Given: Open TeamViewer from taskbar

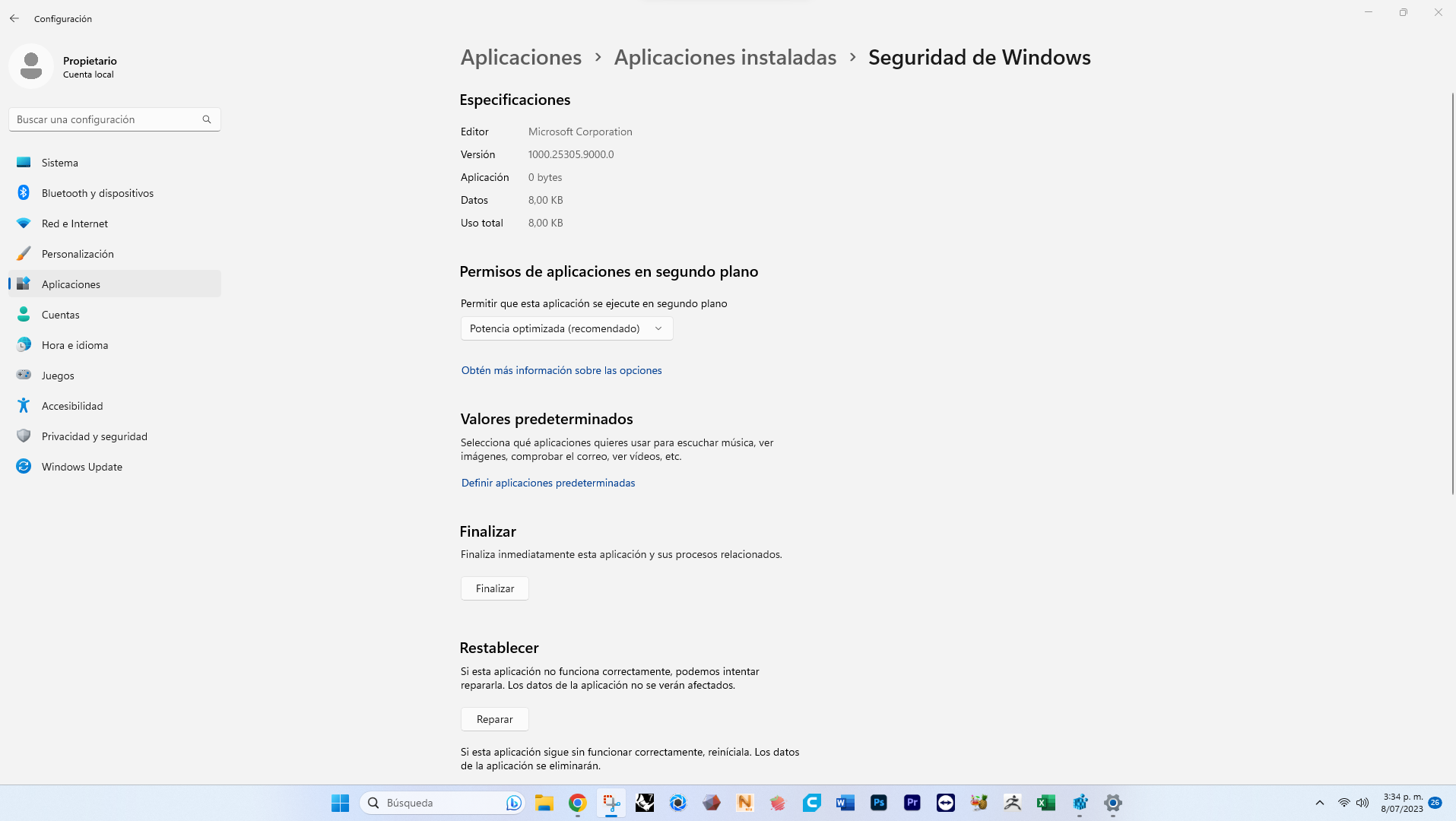Looking at the screenshot, I should (x=946, y=803).
